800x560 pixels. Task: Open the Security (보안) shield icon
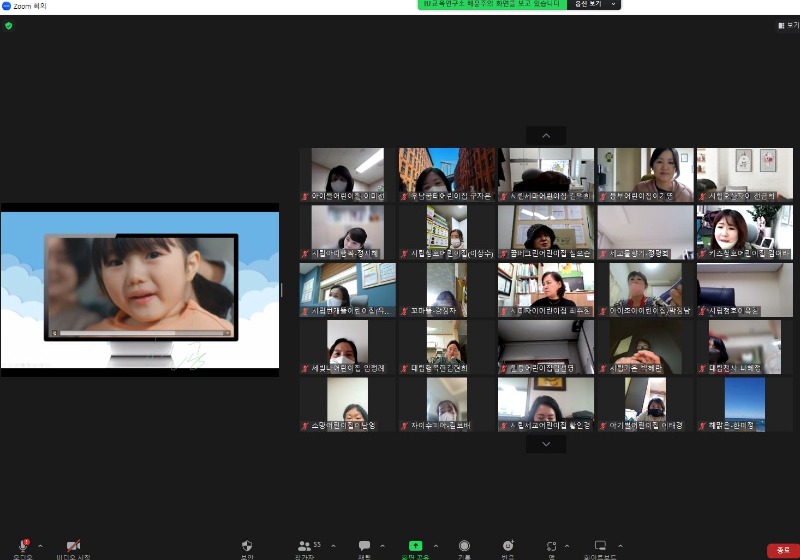coord(247,547)
